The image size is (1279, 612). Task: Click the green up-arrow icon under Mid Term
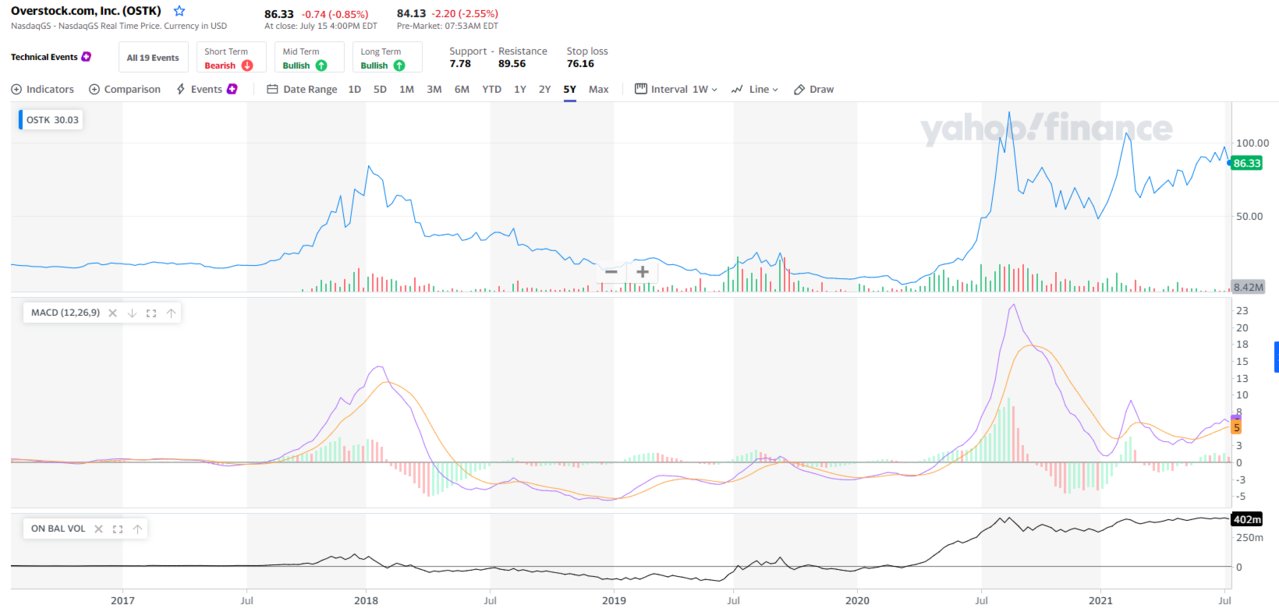tap(321, 66)
